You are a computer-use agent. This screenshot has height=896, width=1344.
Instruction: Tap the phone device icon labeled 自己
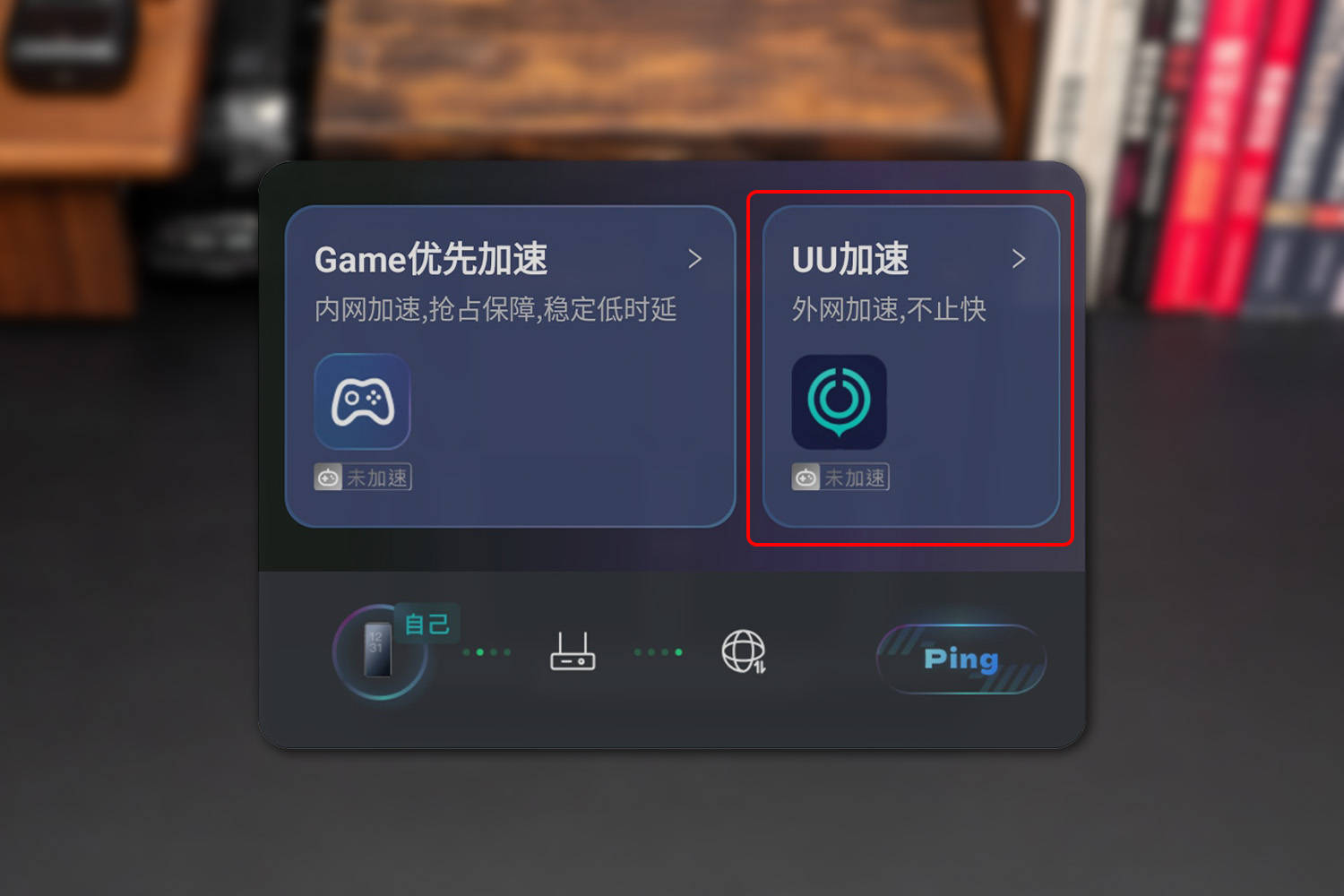point(379,651)
